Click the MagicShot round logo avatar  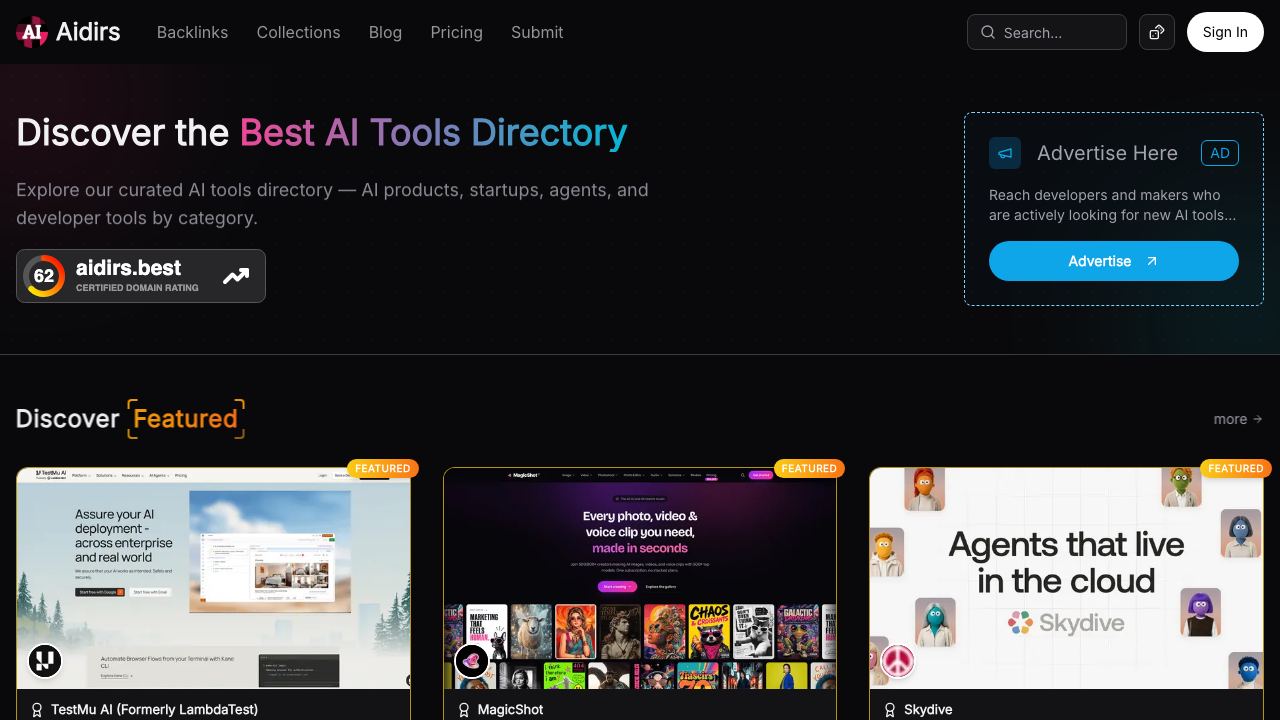point(472,660)
